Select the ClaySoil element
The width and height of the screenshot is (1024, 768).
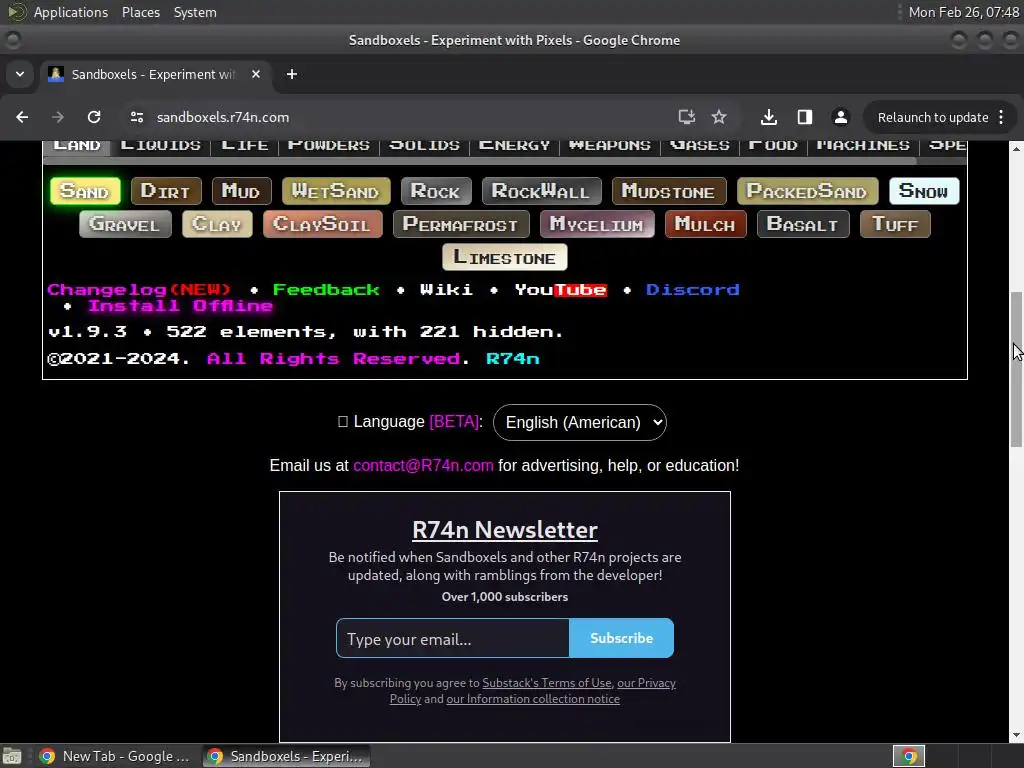[x=323, y=224]
